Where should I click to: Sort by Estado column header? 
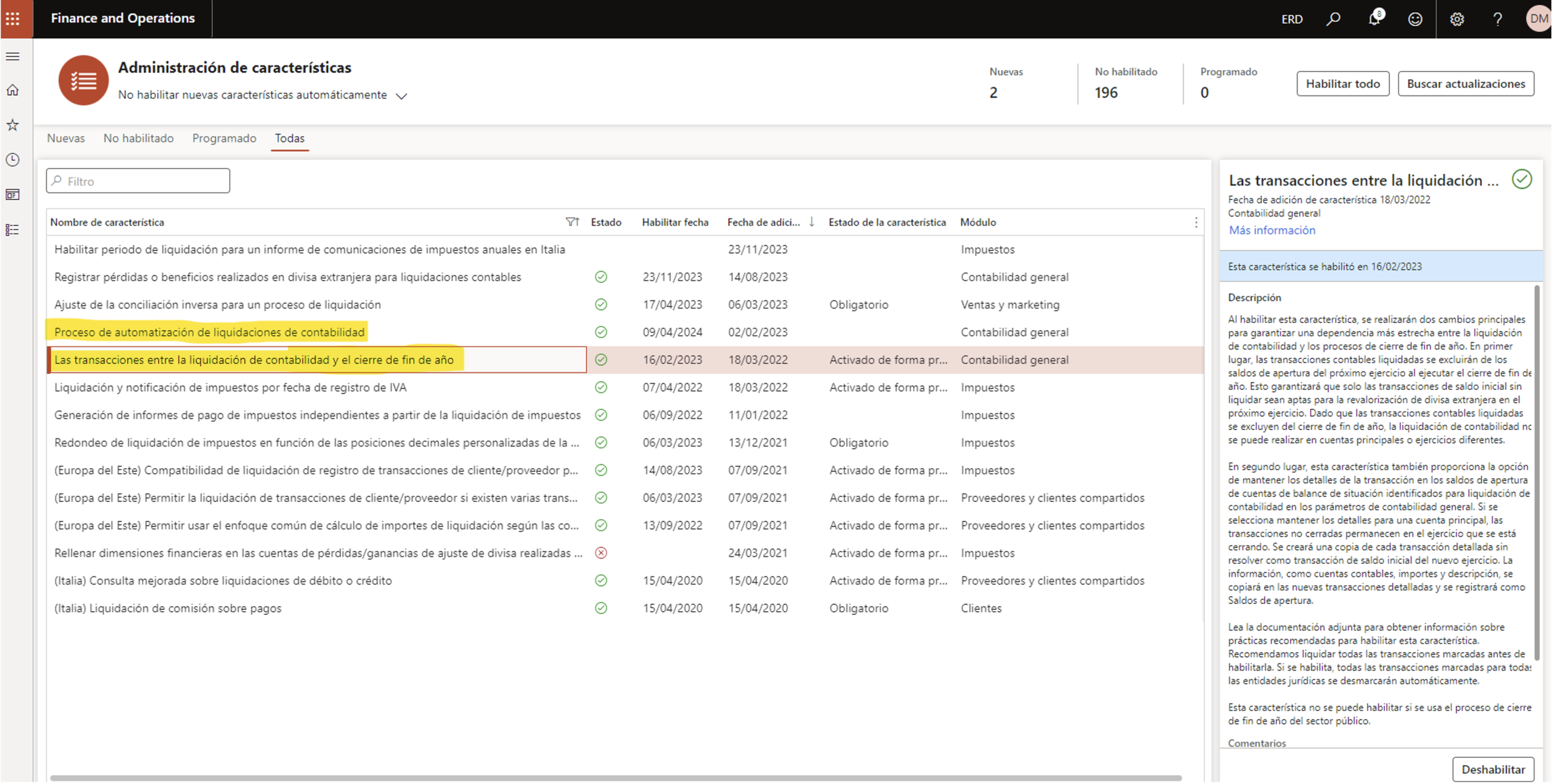tap(606, 222)
